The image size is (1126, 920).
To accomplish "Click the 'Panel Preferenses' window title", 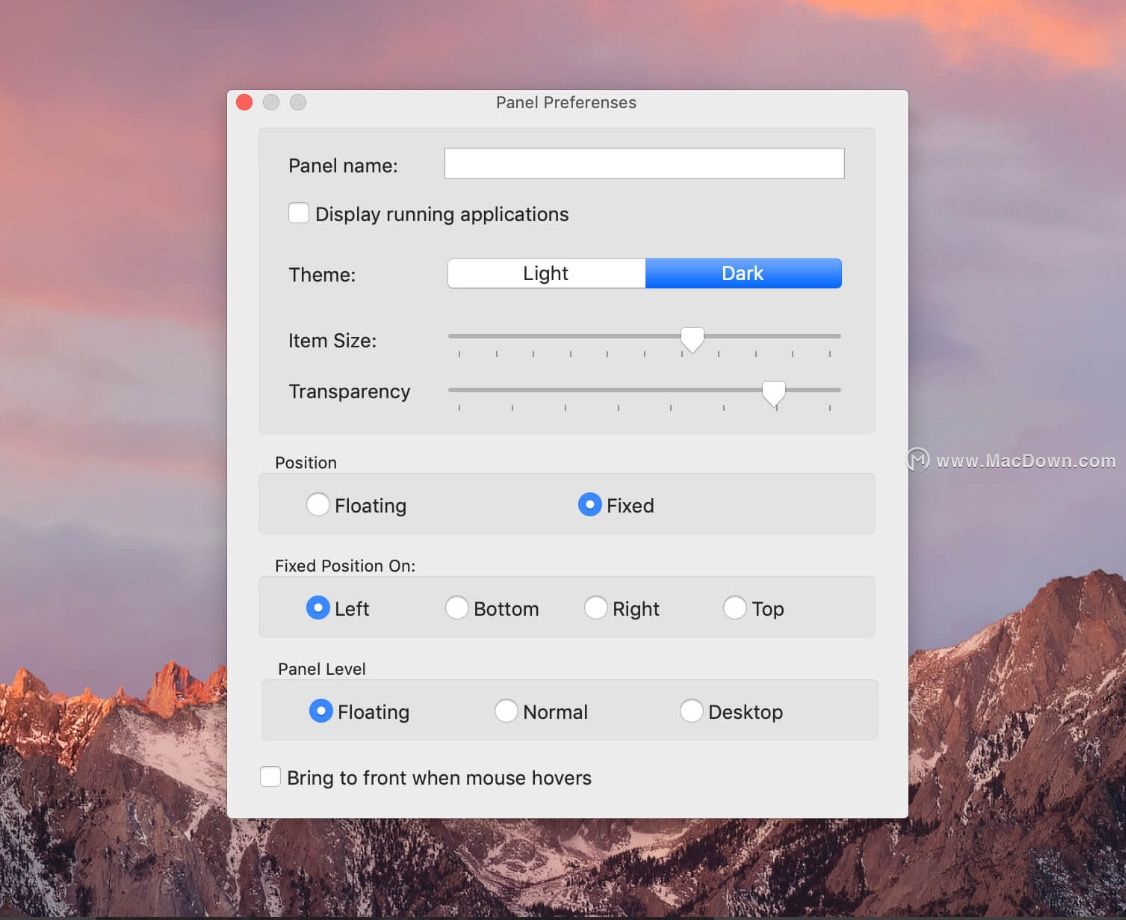I will [566, 103].
